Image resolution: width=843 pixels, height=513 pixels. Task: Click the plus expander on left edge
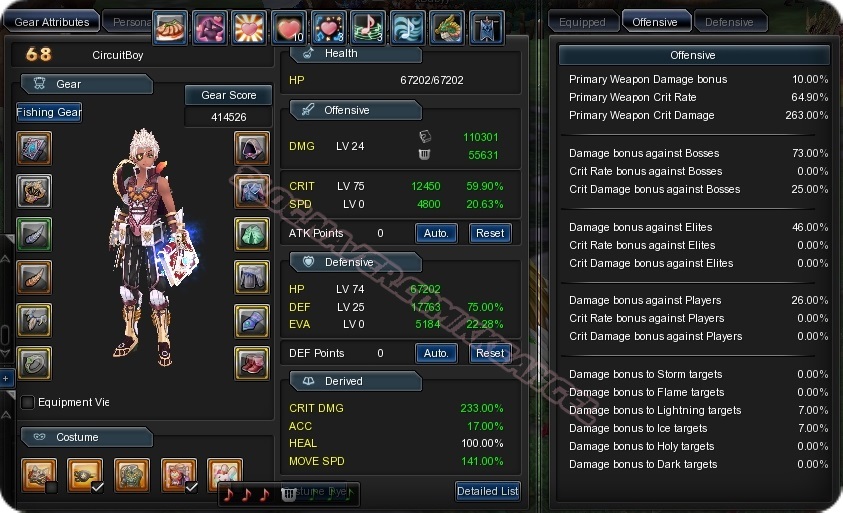6,379
